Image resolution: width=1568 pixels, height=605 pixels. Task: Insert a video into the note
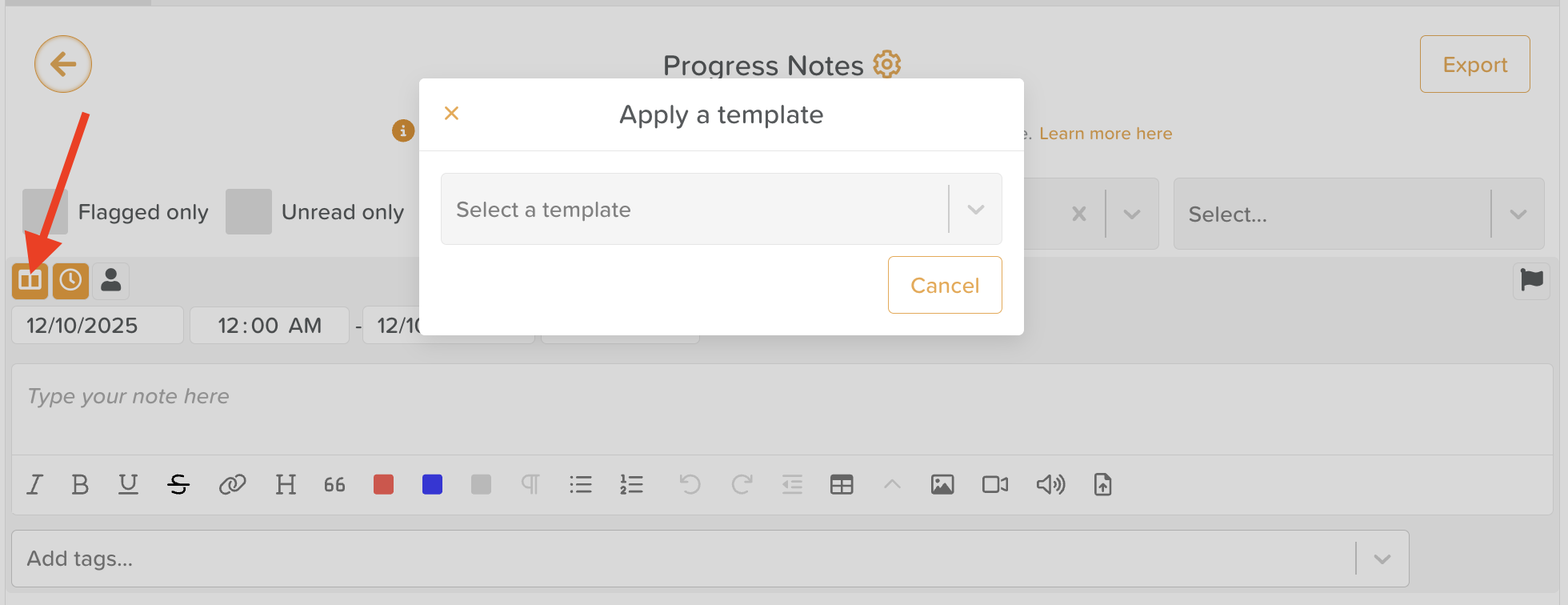click(x=994, y=485)
